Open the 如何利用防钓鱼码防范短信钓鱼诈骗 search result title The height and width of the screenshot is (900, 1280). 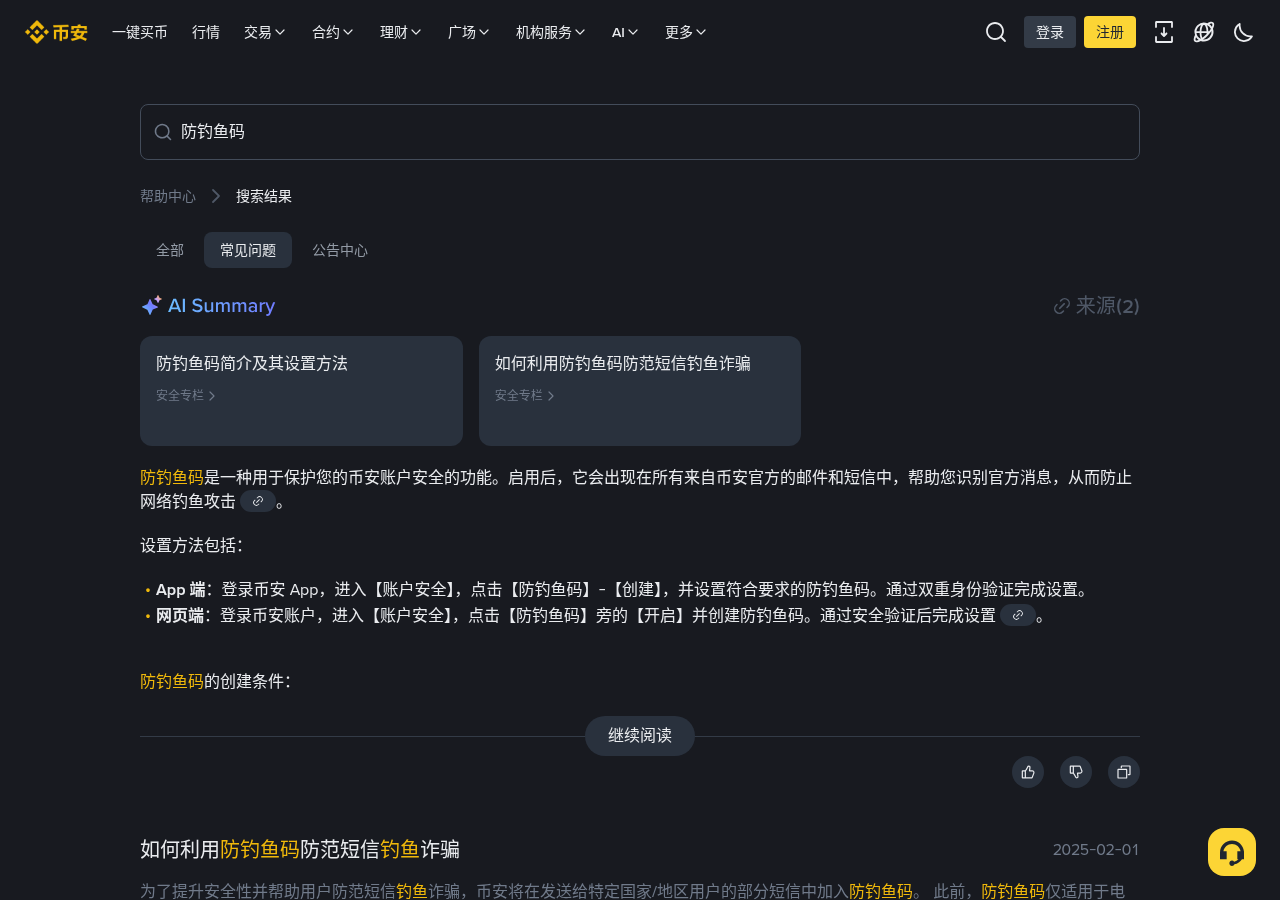click(300, 849)
